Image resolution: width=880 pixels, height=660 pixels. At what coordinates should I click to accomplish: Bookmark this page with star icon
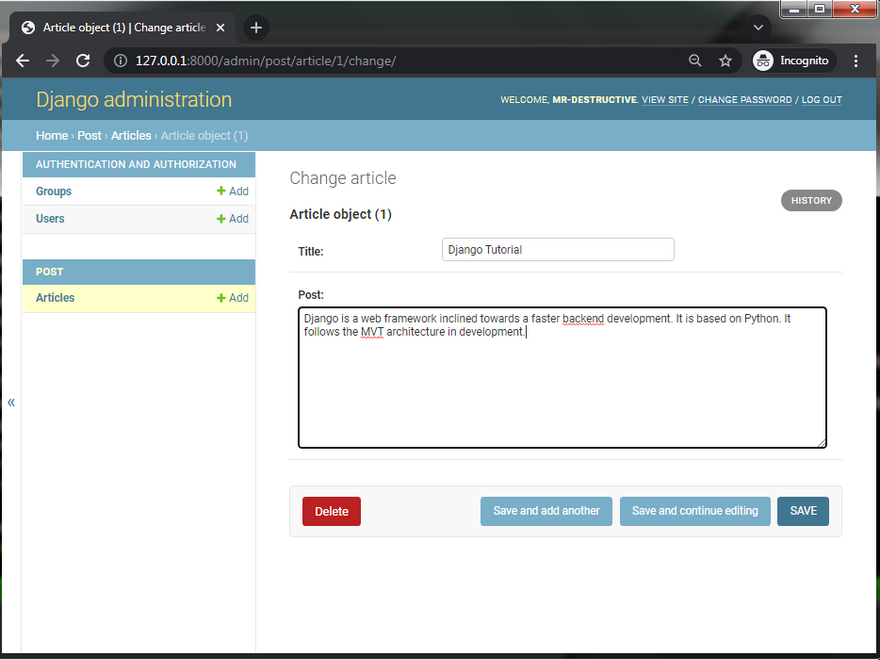coord(725,61)
